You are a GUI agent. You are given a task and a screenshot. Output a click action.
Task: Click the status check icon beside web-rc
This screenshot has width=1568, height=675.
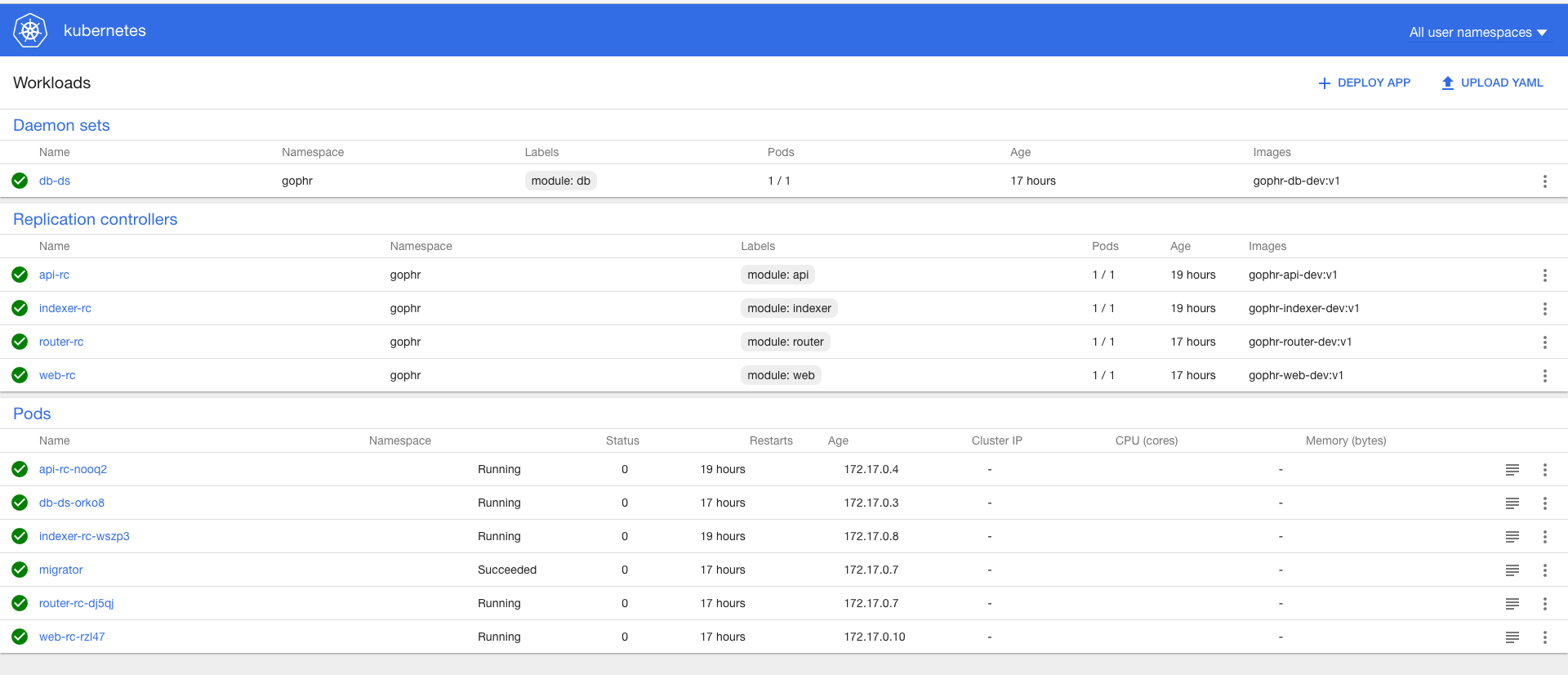pyautogui.click(x=20, y=375)
